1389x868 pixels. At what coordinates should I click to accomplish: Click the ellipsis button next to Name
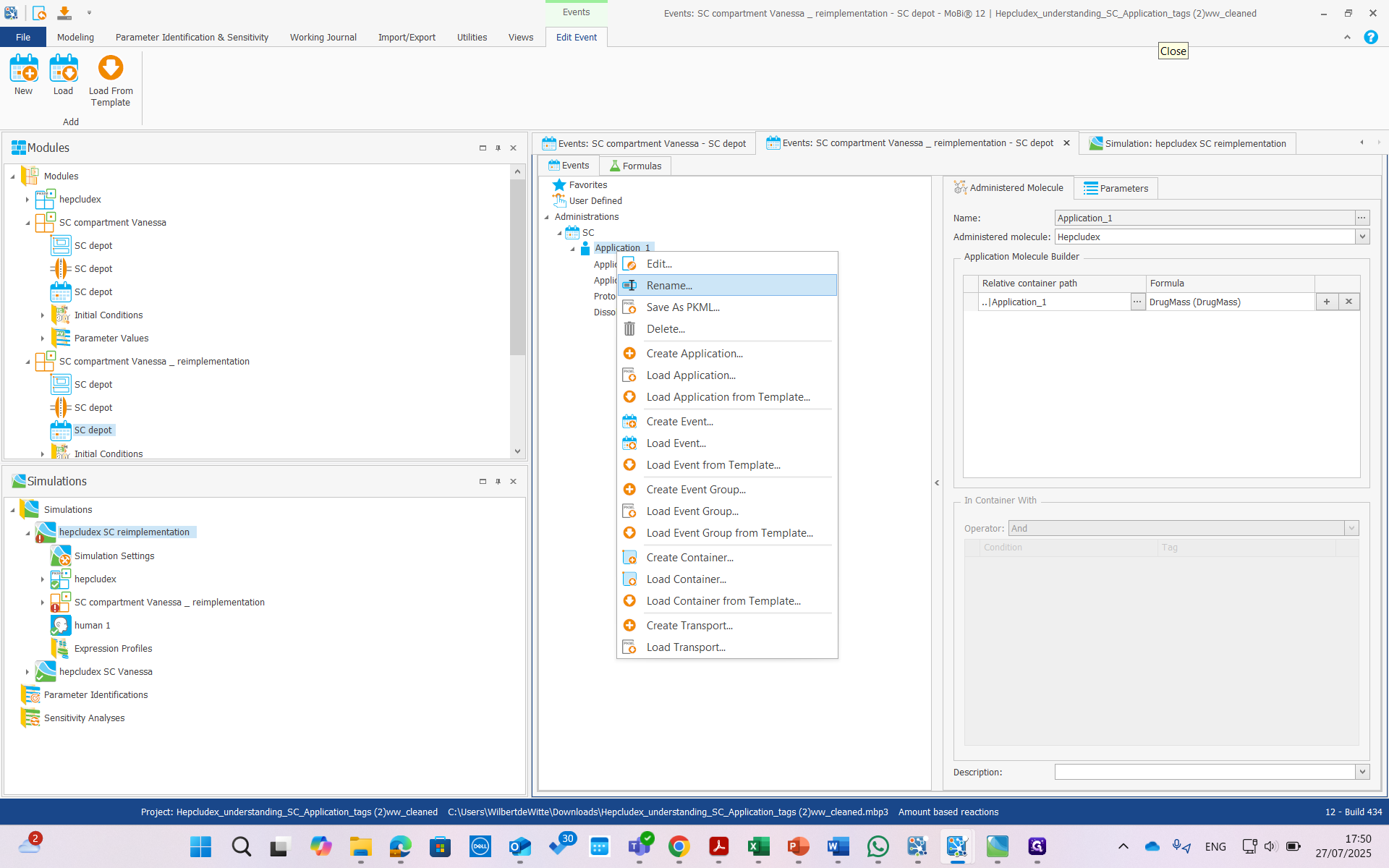pyautogui.click(x=1362, y=218)
